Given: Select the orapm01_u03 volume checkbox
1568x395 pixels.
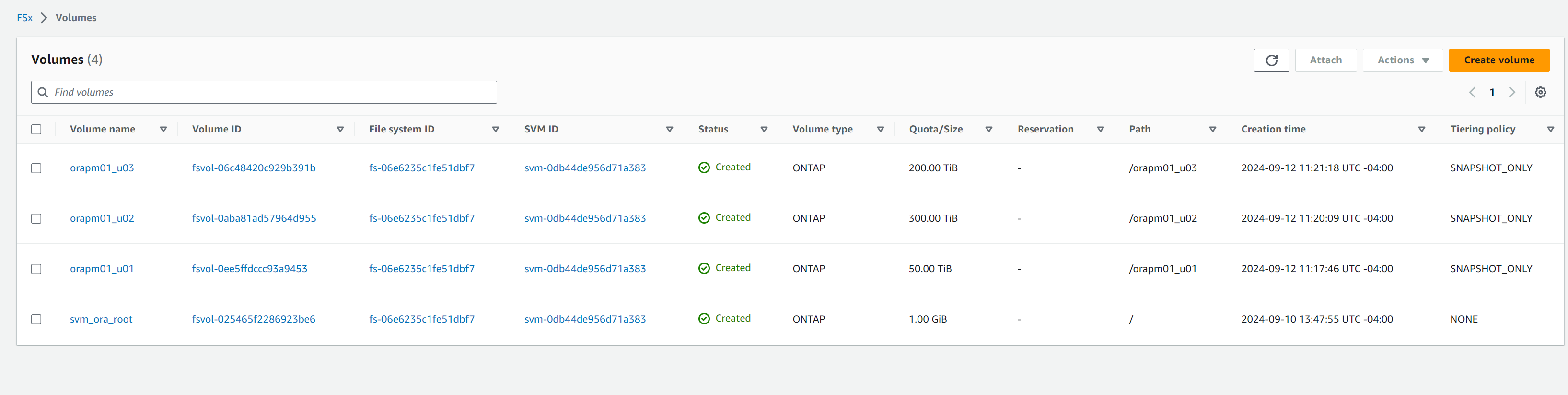Looking at the screenshot, I should click(x=36, y=168).
